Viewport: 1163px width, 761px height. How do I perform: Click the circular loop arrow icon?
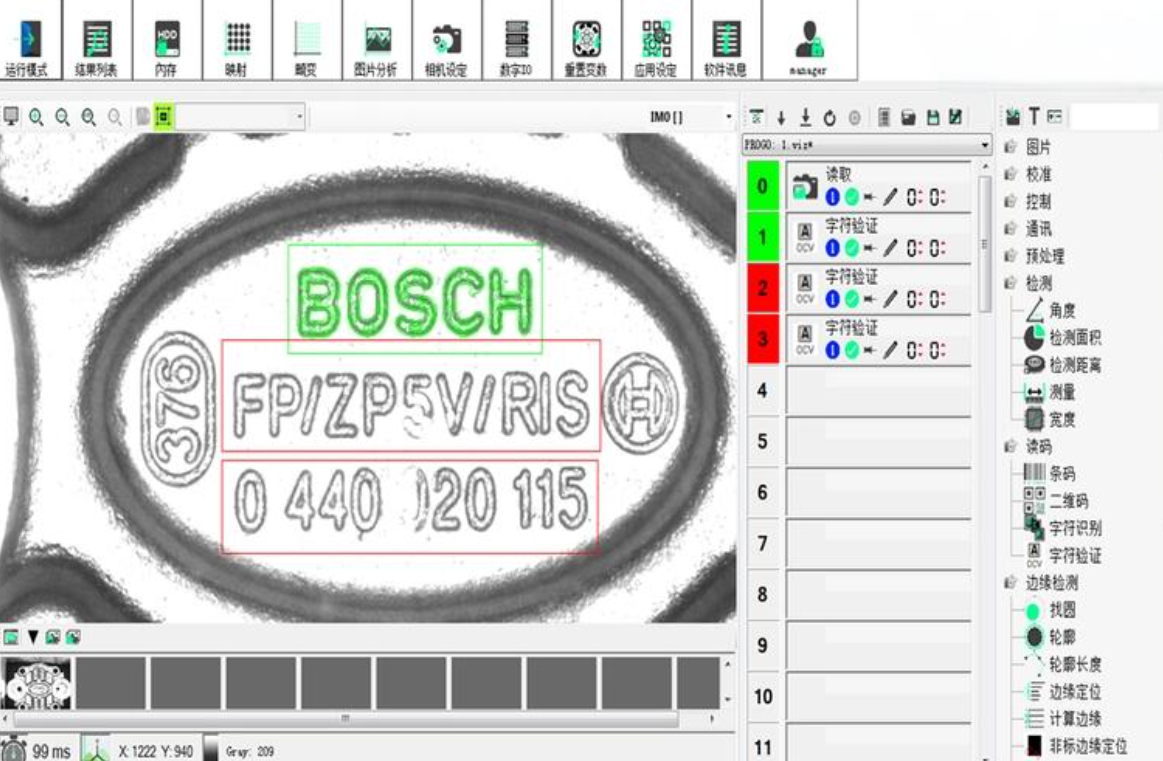click(x=830, y=117)
